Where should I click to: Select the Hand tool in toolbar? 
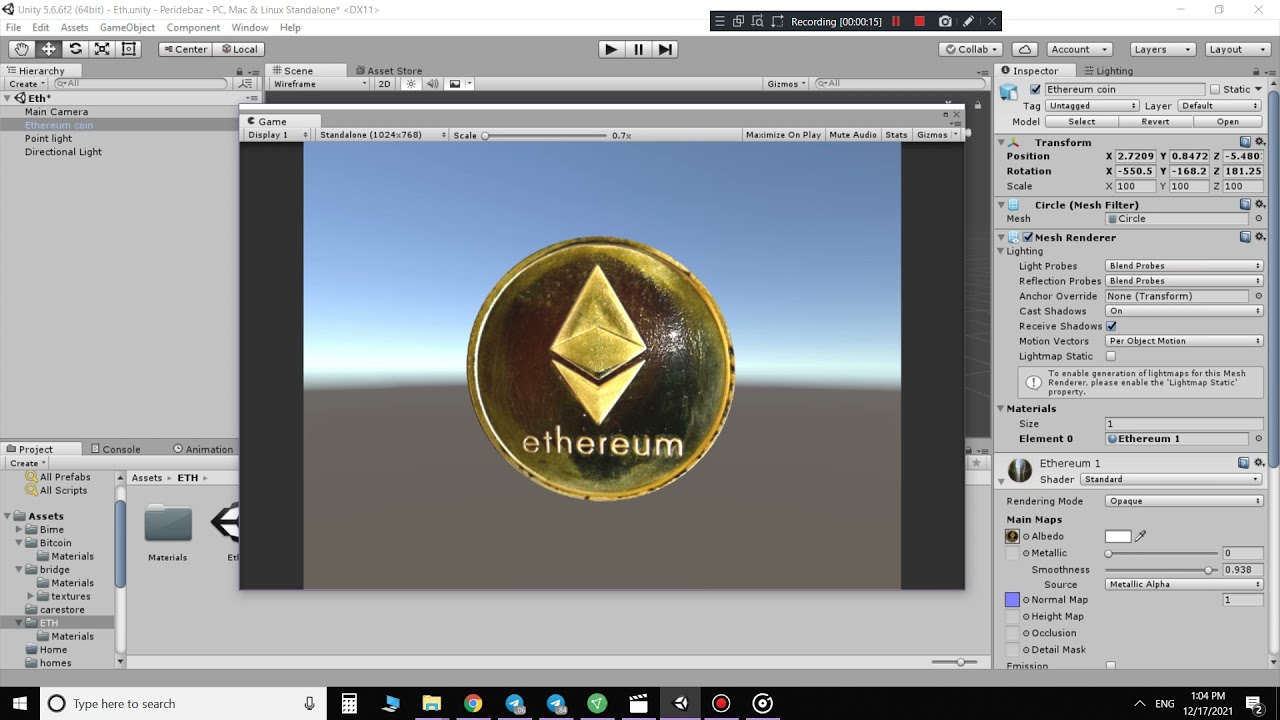coord(21,49)
